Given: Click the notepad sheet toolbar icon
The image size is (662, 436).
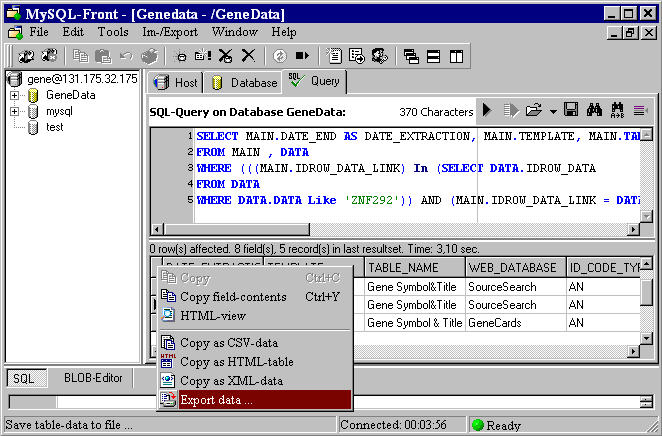Looking at the screenshot, I should [x=334, y=56].
